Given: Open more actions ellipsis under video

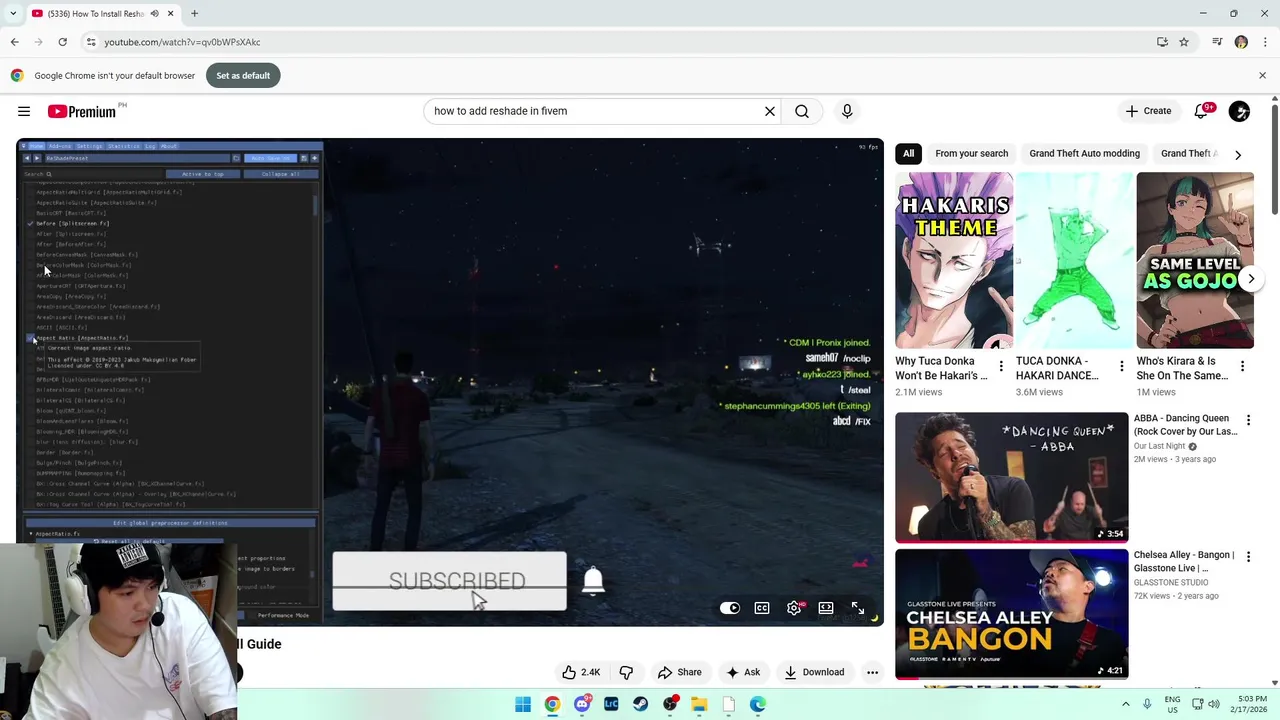Looking at the screenshot, I should tap(872, 672).
